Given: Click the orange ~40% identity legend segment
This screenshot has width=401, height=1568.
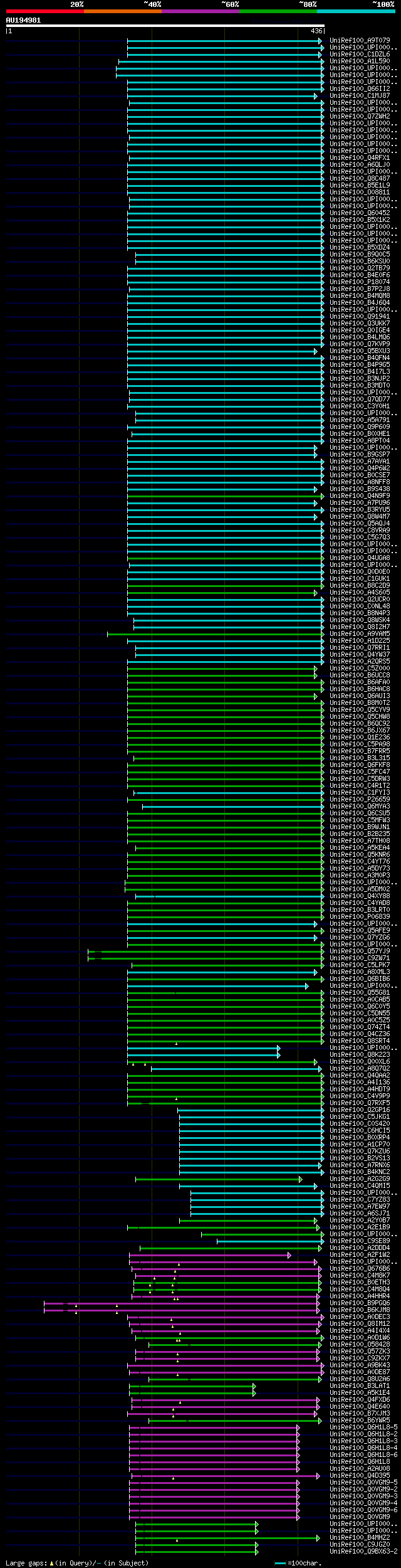Looking at the screenshot, I should pyautogui.click(x=122, y=11).
